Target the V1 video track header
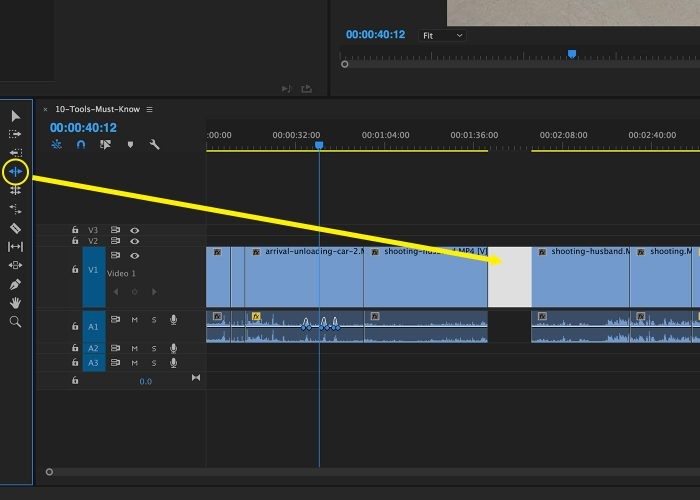 pos(93,277)
